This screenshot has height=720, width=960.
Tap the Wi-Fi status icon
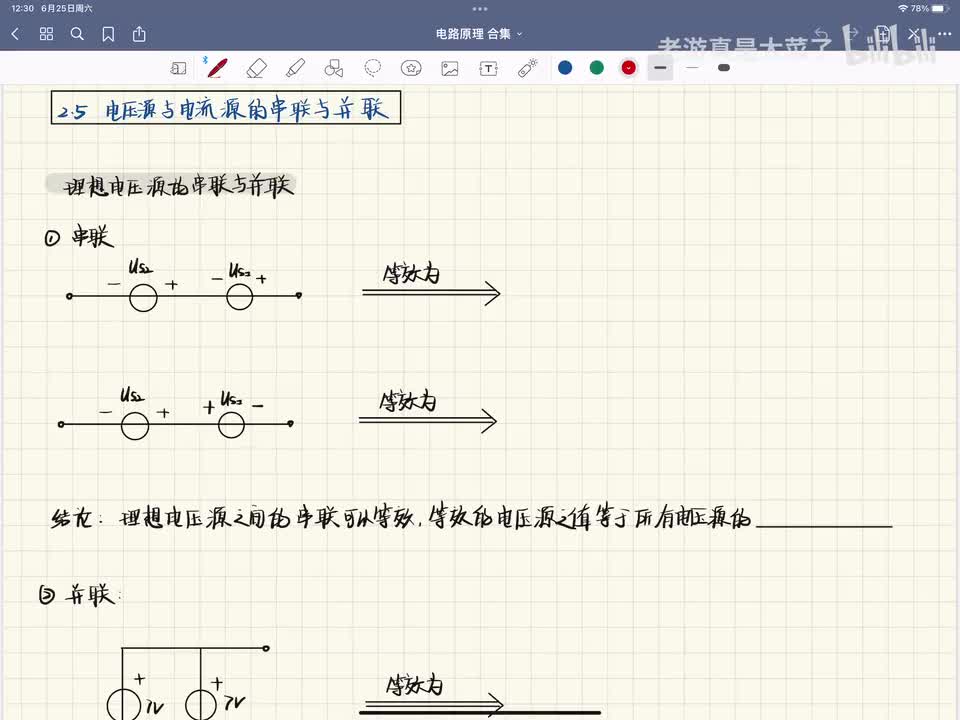902,9
